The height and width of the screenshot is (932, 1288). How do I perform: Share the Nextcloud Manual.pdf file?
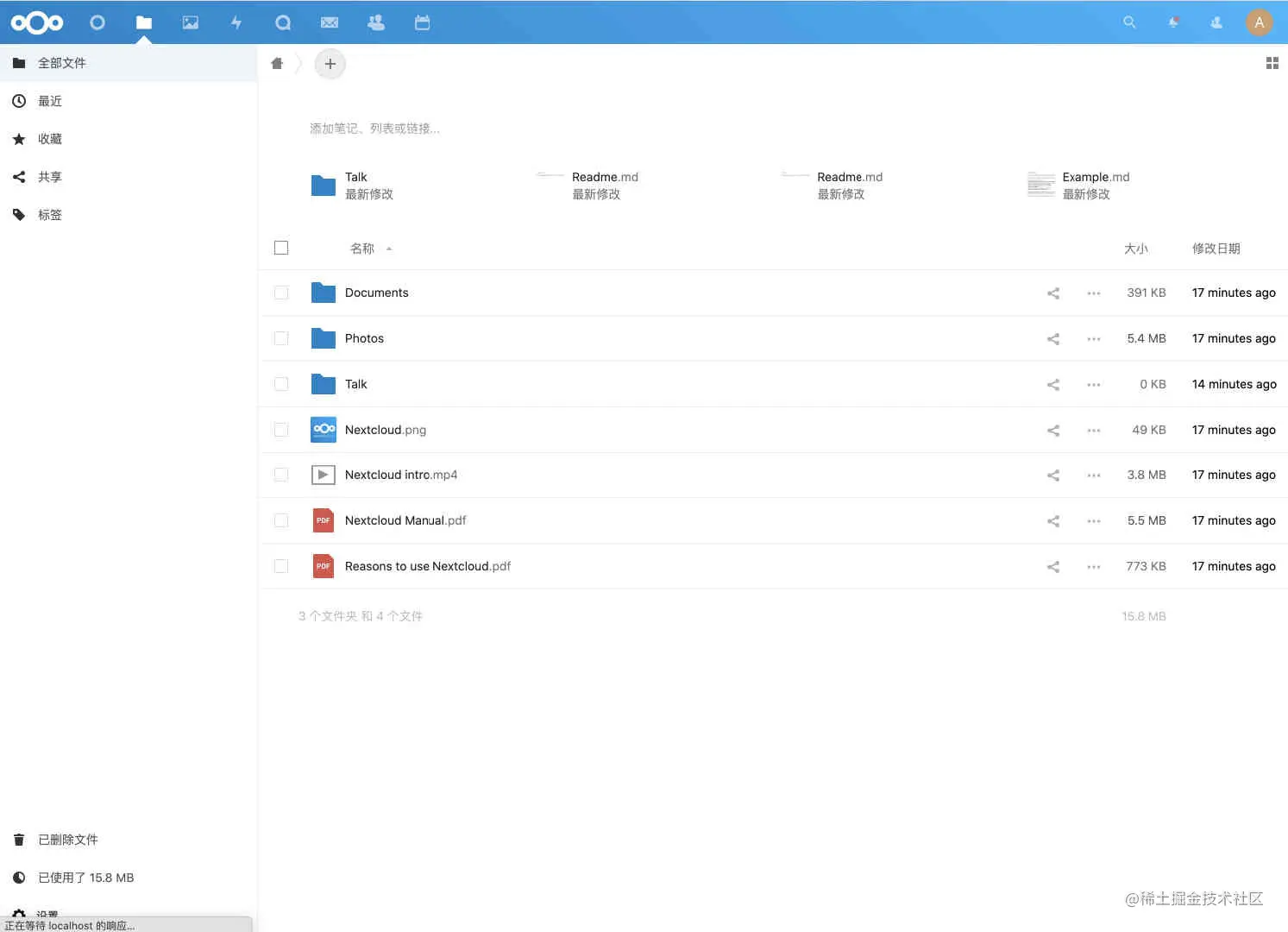(1053, 521)
